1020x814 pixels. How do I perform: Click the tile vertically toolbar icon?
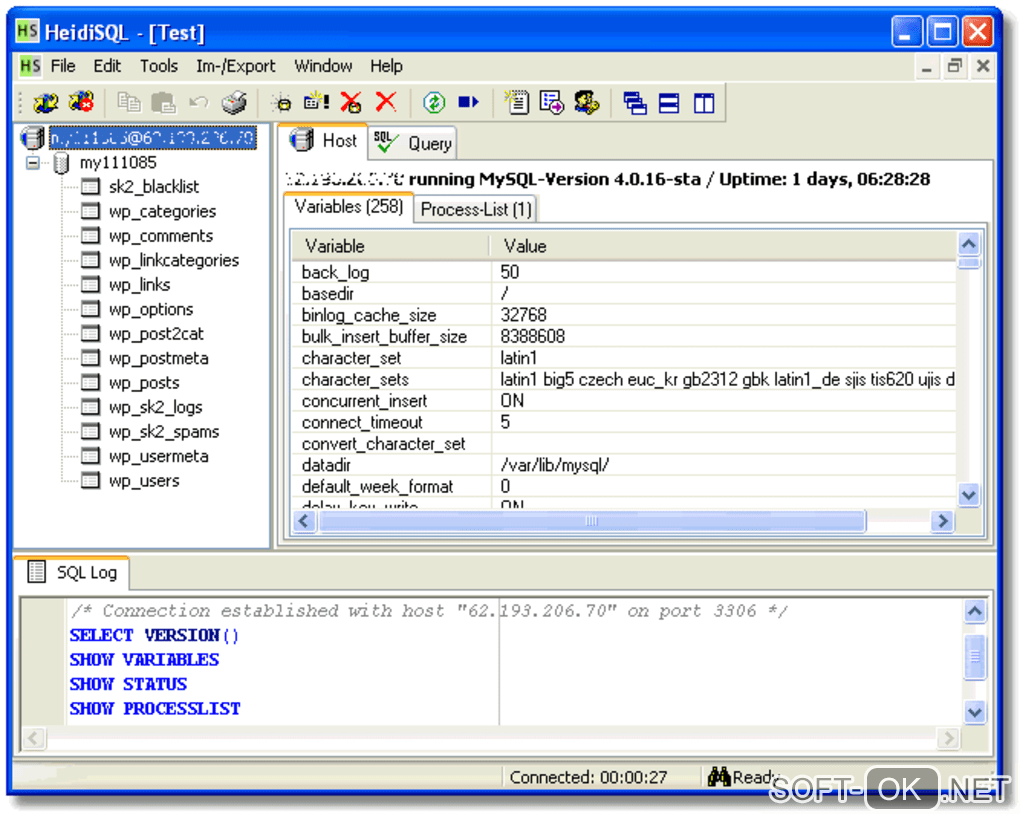(x=704, y=102)
